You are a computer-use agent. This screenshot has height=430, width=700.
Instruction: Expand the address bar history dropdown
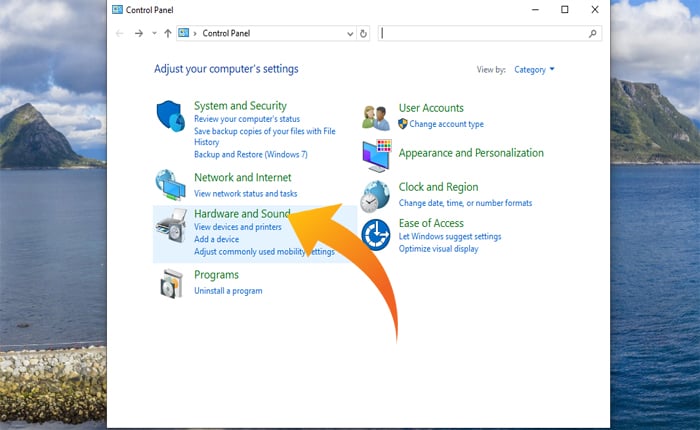click(349, 33)
